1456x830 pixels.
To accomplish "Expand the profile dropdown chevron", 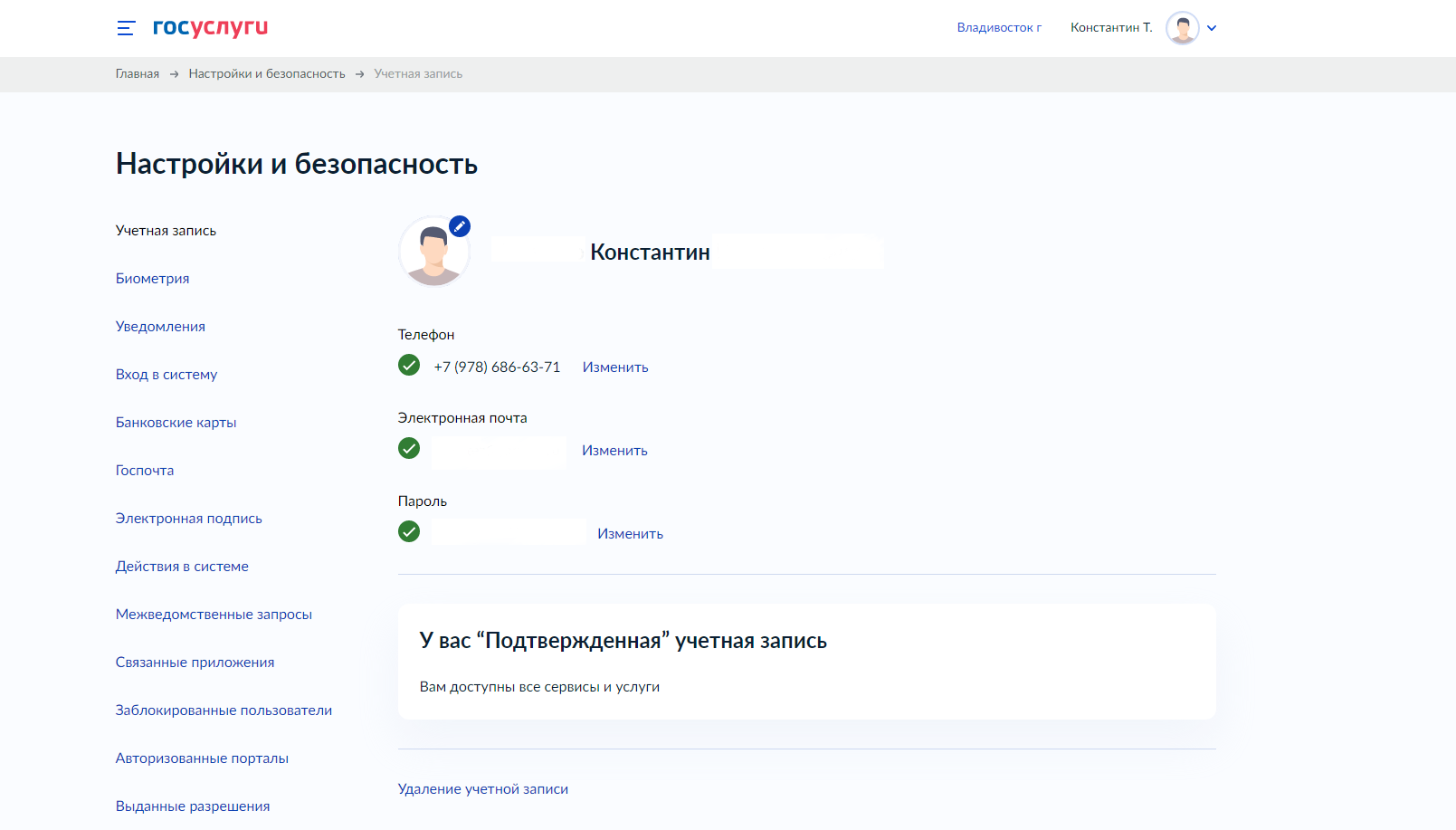I will (x=1212, y=28).
